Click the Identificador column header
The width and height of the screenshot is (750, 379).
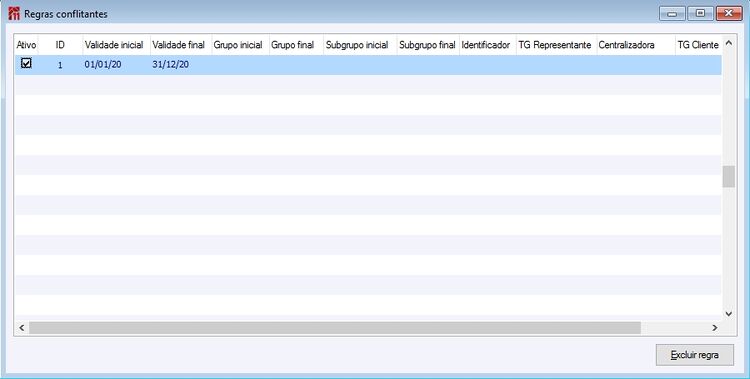[488, 45]
